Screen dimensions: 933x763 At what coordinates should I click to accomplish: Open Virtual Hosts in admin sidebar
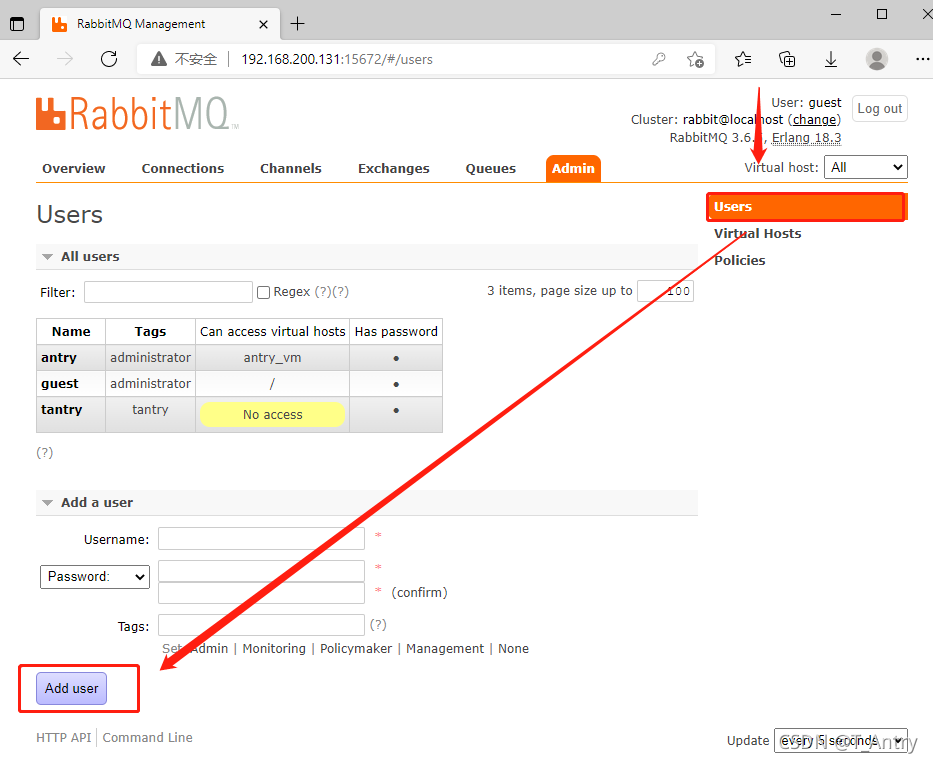pos(757,233)
